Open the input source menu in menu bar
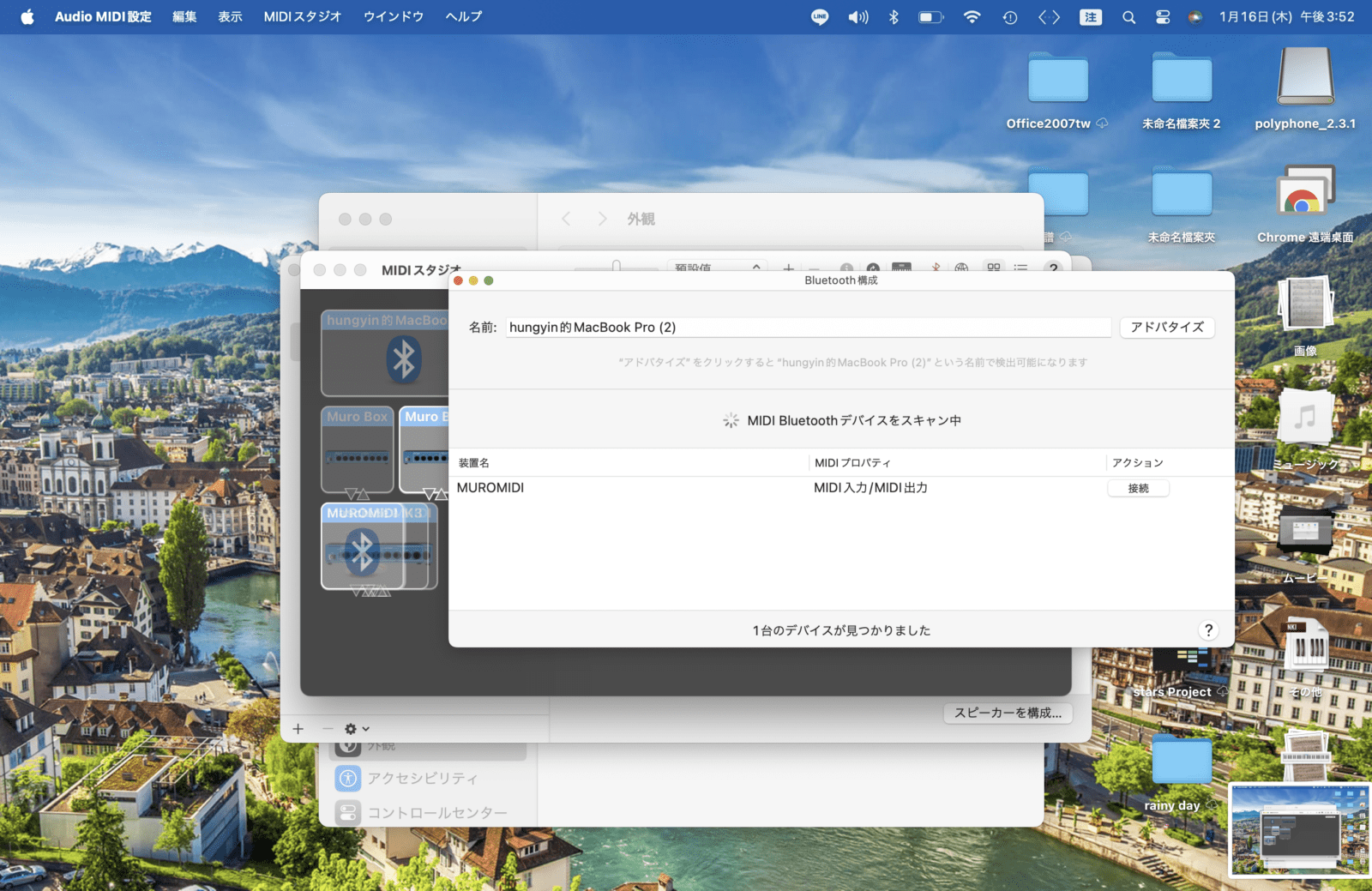Image resolution: width=1372 pixels, height=891 pixels. (x=1090, y=16)
